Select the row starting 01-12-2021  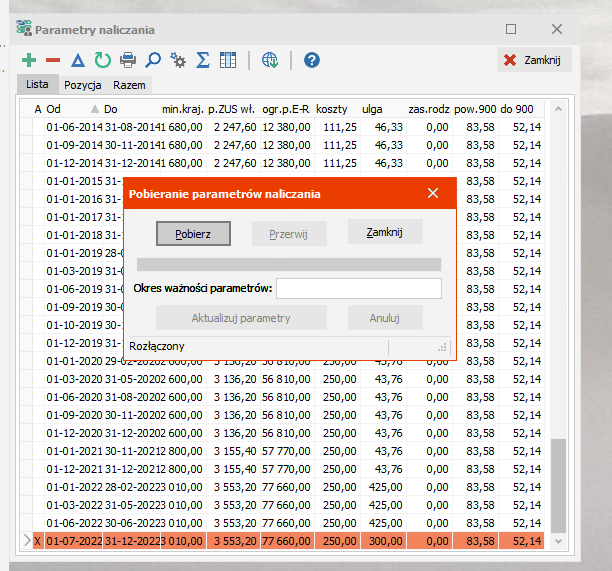(x=283, y=469)
